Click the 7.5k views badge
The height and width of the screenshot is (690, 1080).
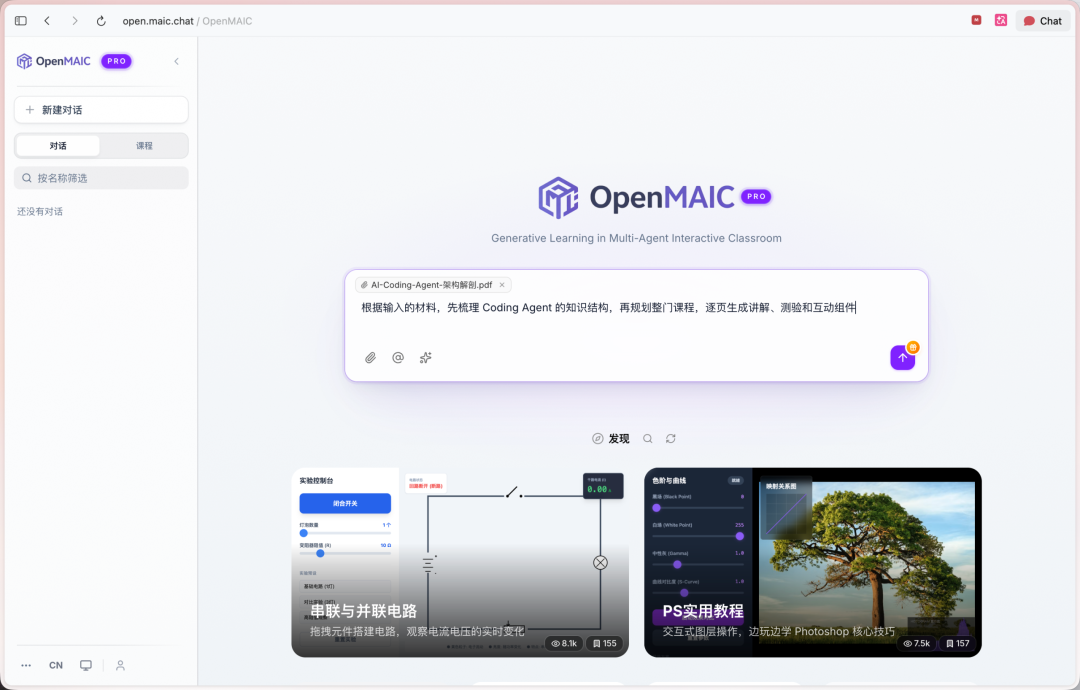[x=917, y=643]
